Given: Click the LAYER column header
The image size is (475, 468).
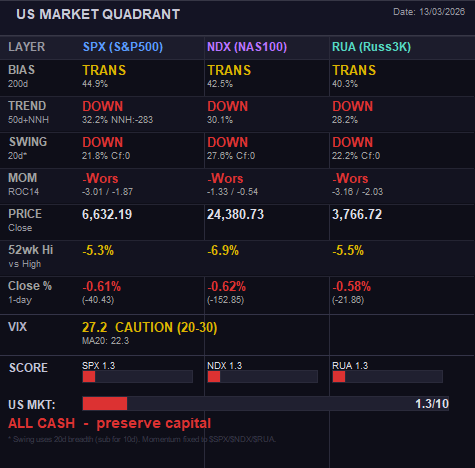Looking at the screenshot, I should [26, 47].
